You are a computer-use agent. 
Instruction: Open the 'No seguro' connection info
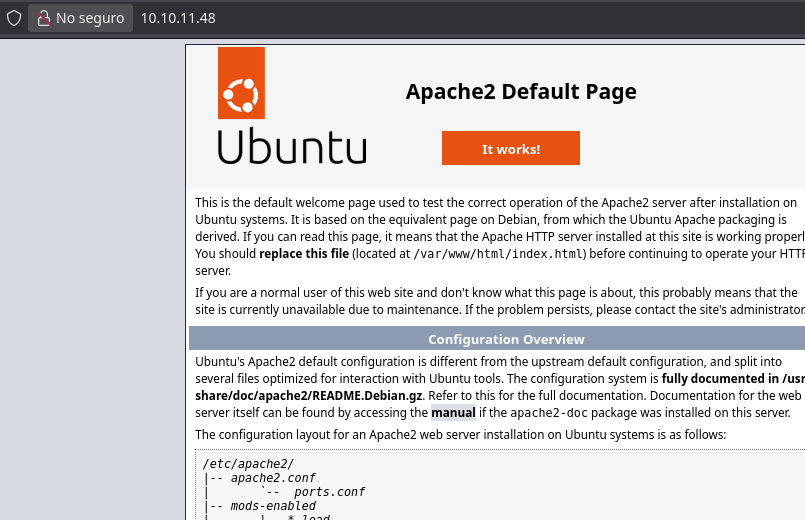(81, 18)
